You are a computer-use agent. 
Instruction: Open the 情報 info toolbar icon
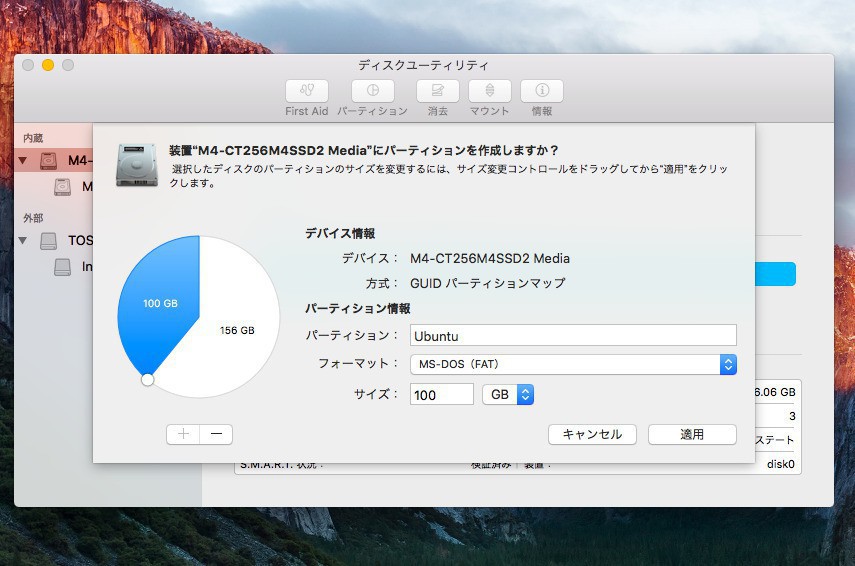[x=542, y=91]
